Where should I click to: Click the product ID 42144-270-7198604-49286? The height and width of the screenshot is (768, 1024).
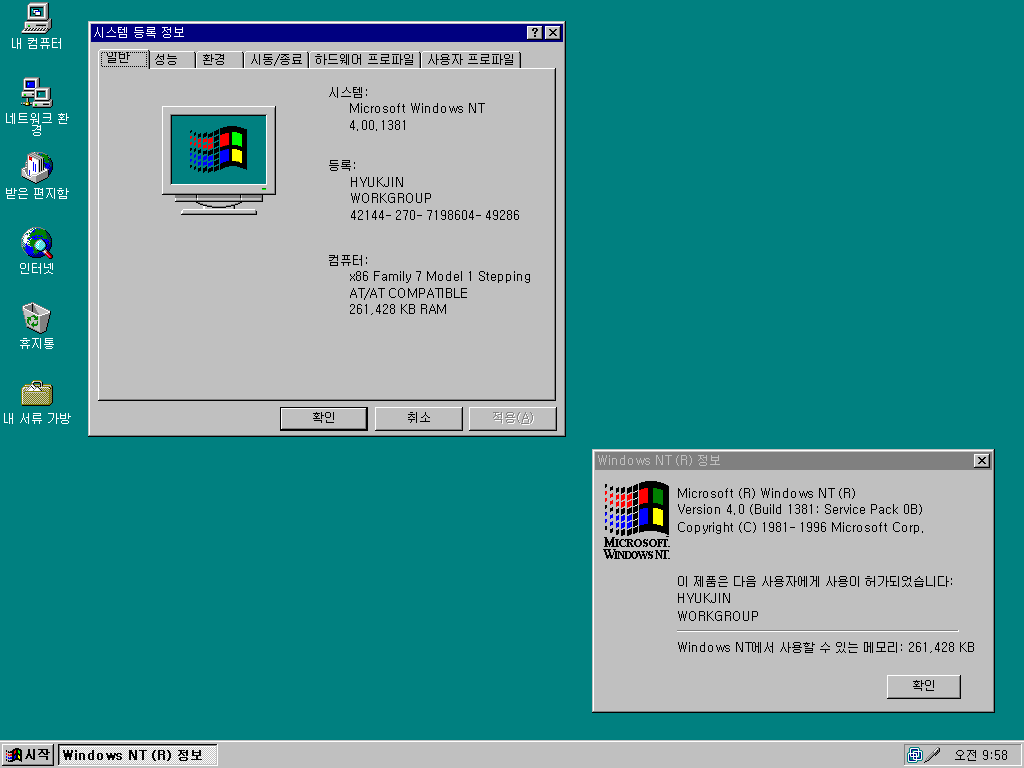click(x=435, y=216)
